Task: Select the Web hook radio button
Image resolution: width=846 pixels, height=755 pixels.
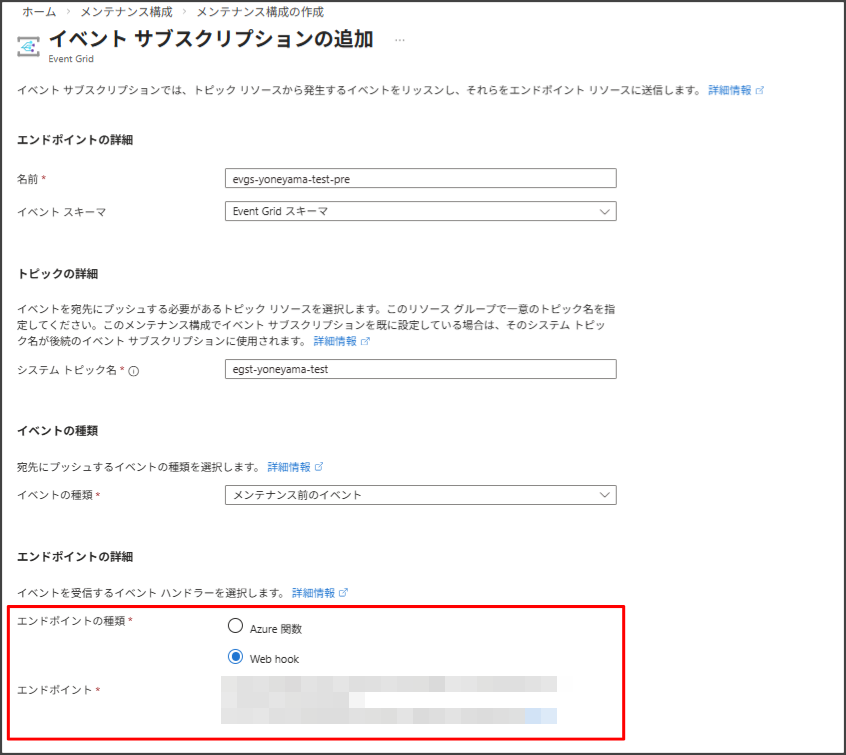Action: point(236,657)
